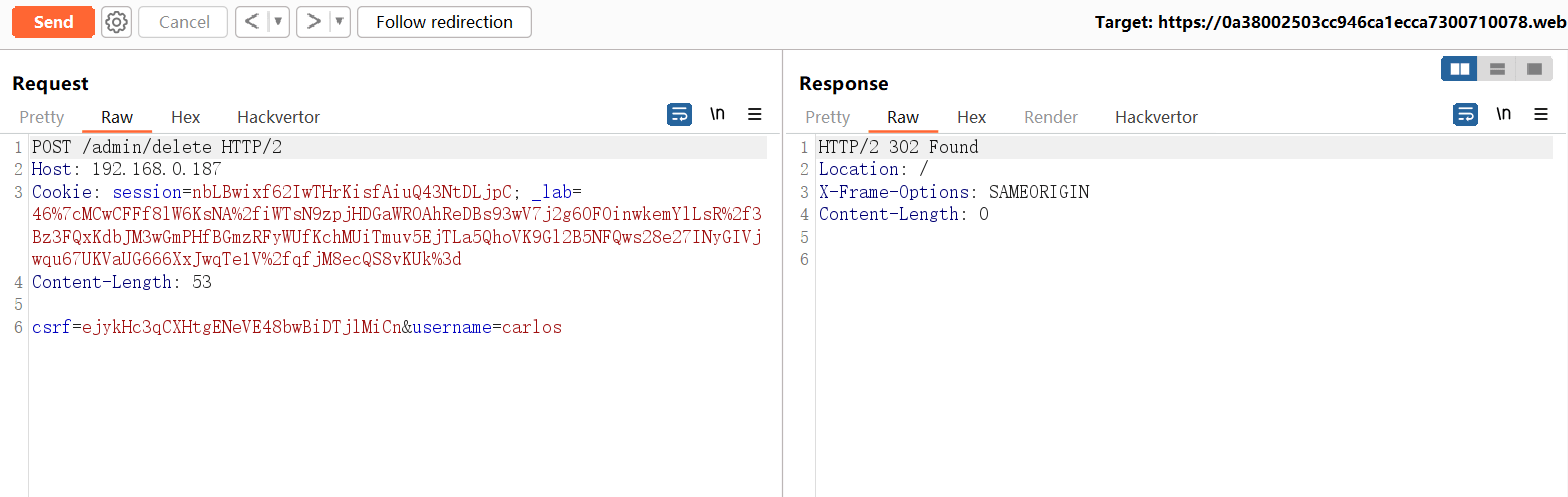This screenshot has width=1568, height=497.
Task: Expand the back history dropdown arrow
Action: [279, 22]
